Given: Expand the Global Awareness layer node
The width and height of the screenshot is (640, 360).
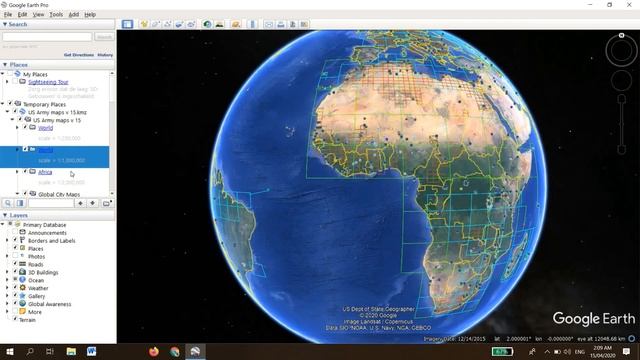Looking at the screenshot, I should coord(7,304).
